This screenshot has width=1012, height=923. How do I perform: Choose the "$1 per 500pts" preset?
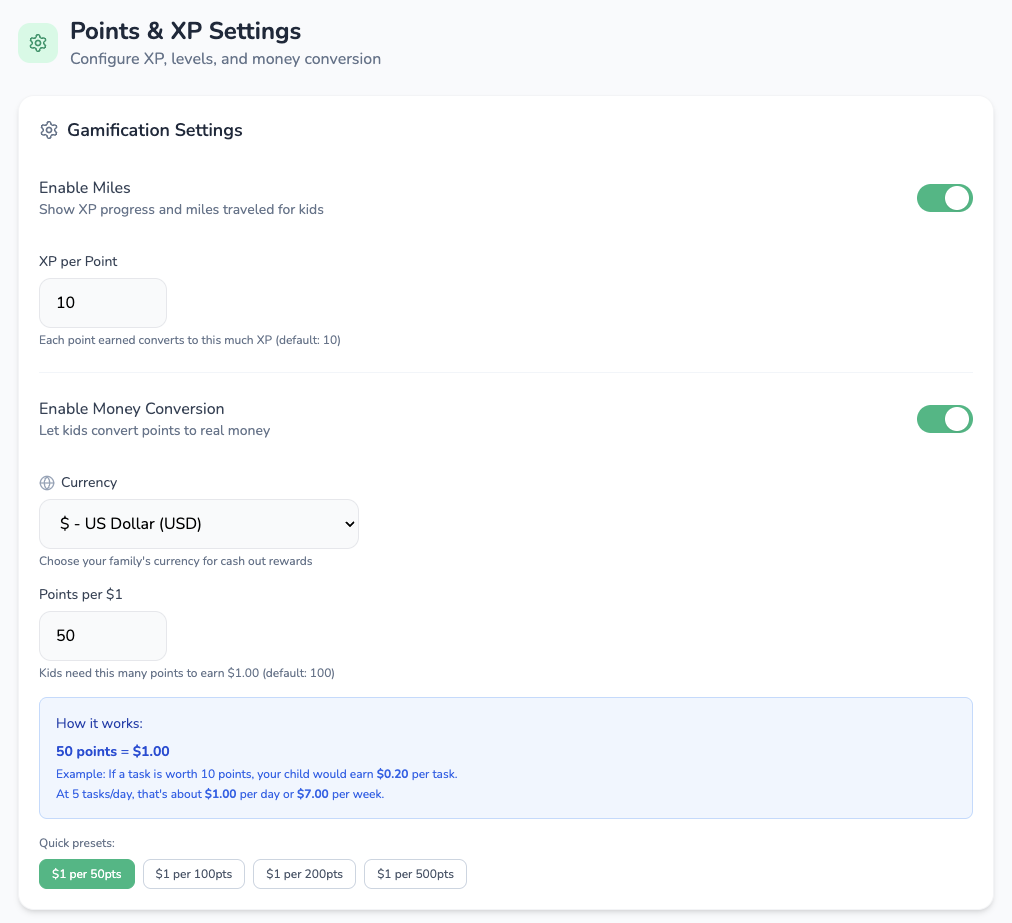point(415,873)
